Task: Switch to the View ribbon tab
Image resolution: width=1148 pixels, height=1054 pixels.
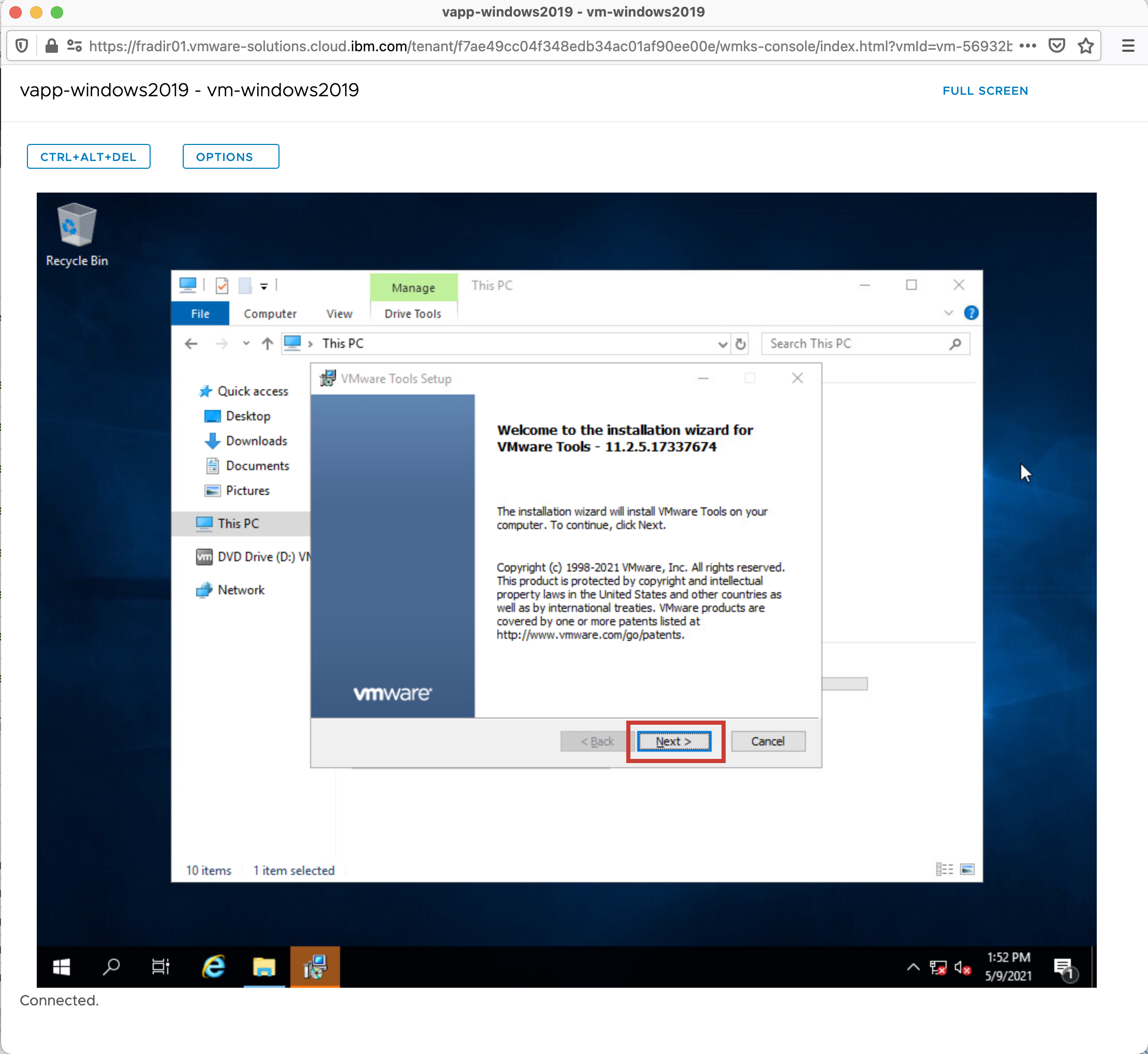Action: (x=338, y=314)
